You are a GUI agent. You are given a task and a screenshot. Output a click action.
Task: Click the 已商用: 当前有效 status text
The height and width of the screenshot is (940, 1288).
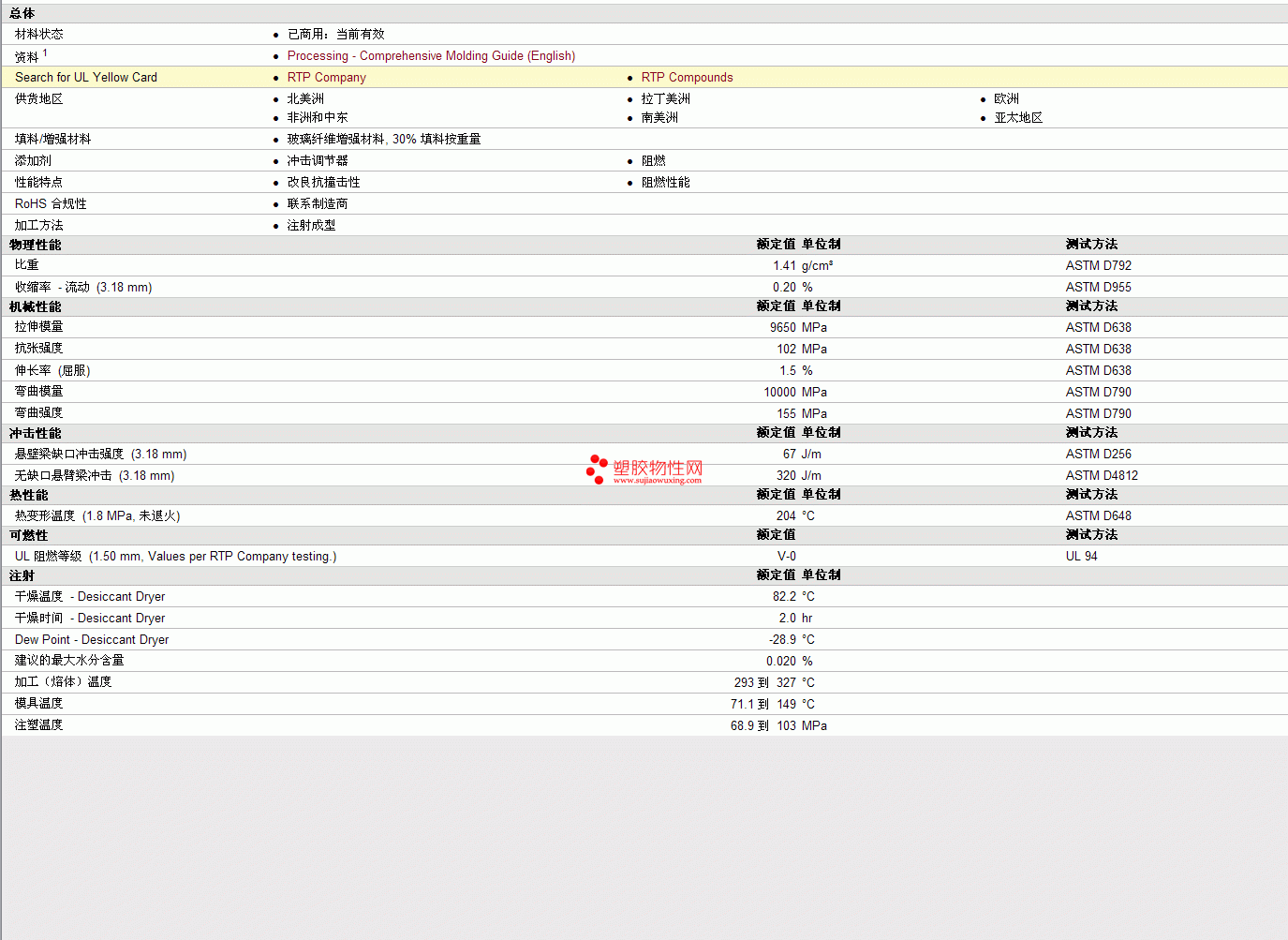click(335, 34)
